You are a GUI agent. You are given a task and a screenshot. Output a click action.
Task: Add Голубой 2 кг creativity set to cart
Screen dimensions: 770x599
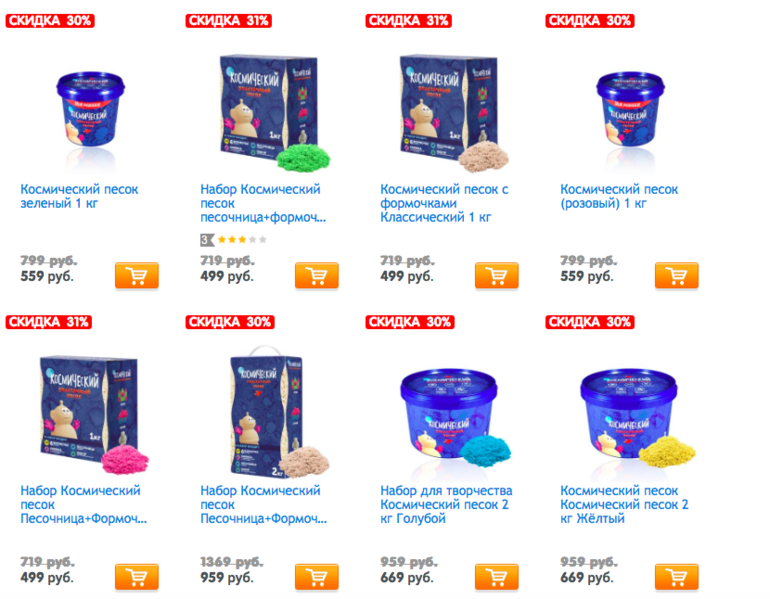pyautogui.click(x=496, y=576)
